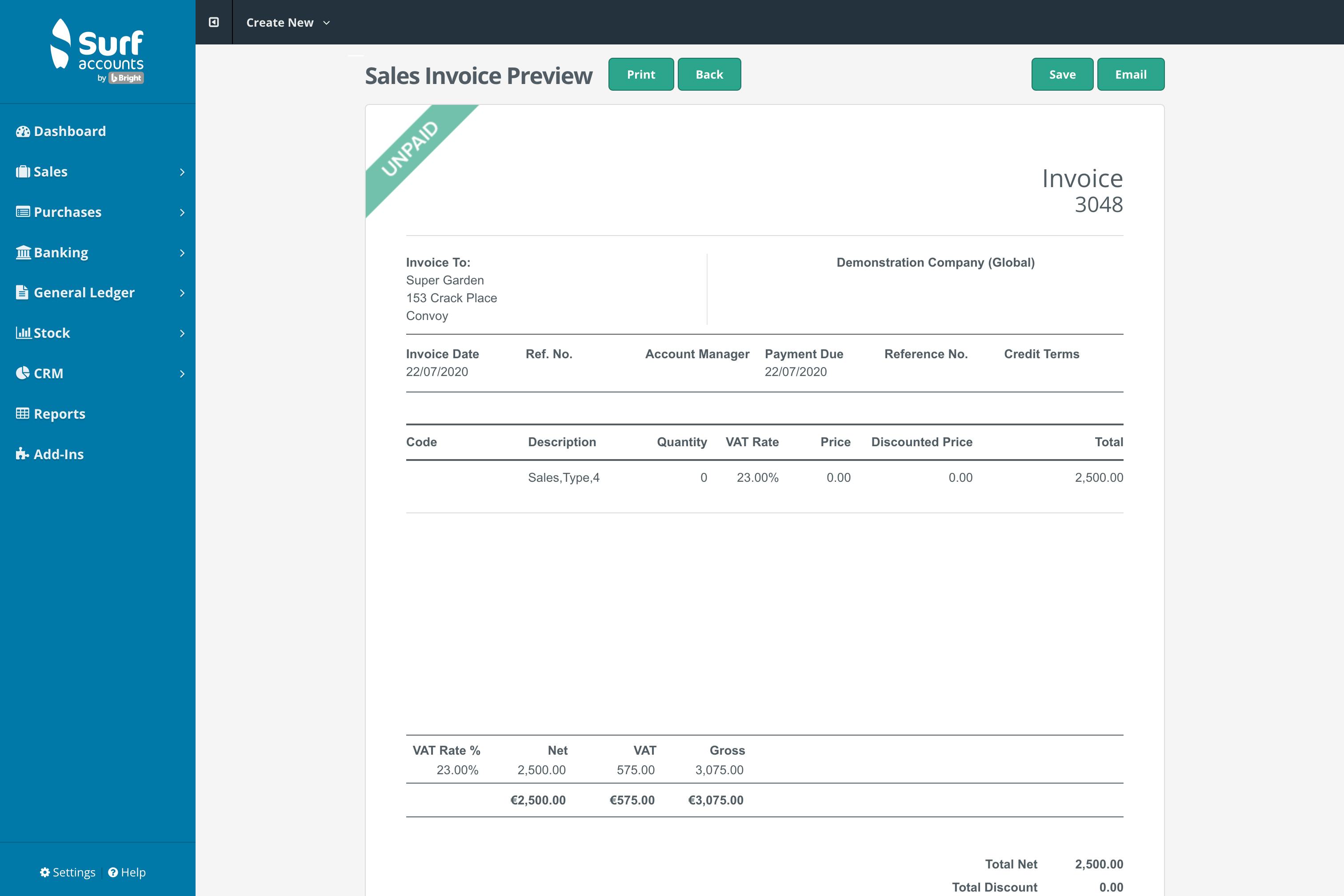
Task: Select the General Ledger document icon
Action: click(22, 292)
